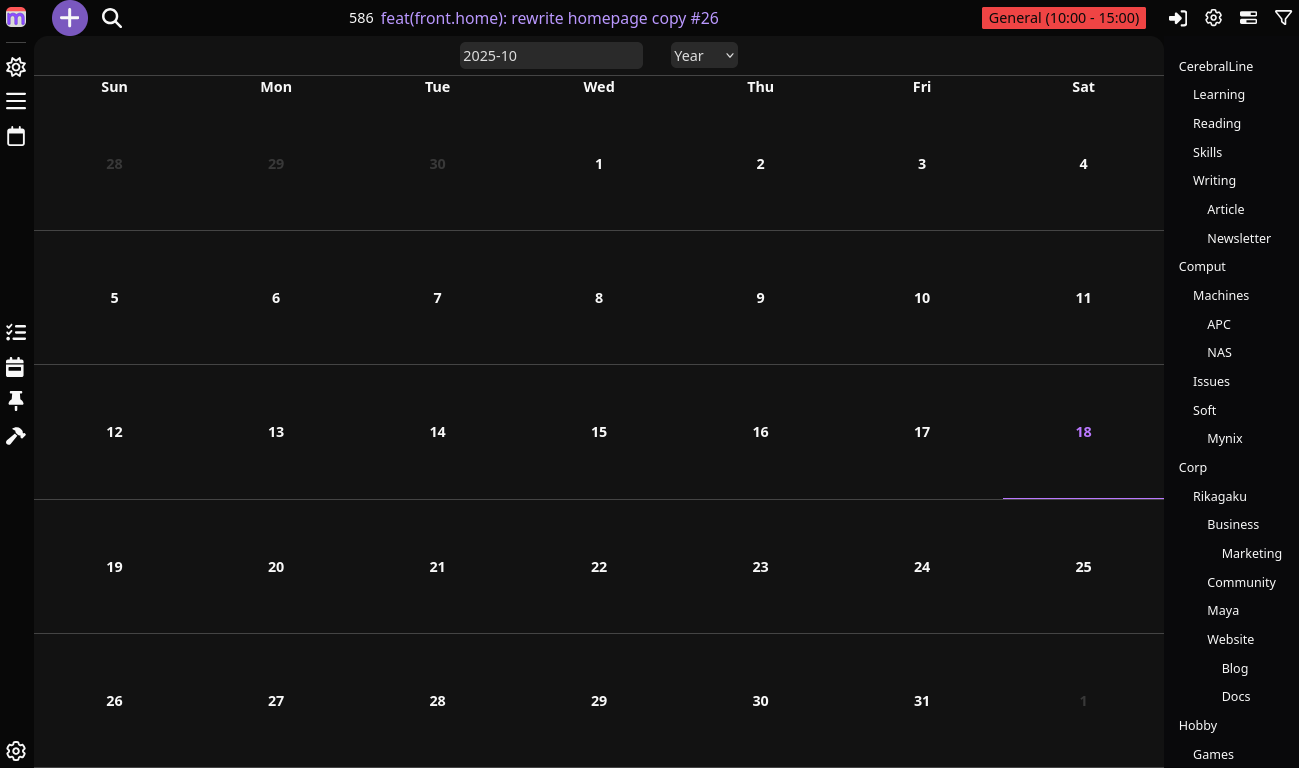Click the login arrow icon in top bar

pyautogui.click(x=1178, y=18)
